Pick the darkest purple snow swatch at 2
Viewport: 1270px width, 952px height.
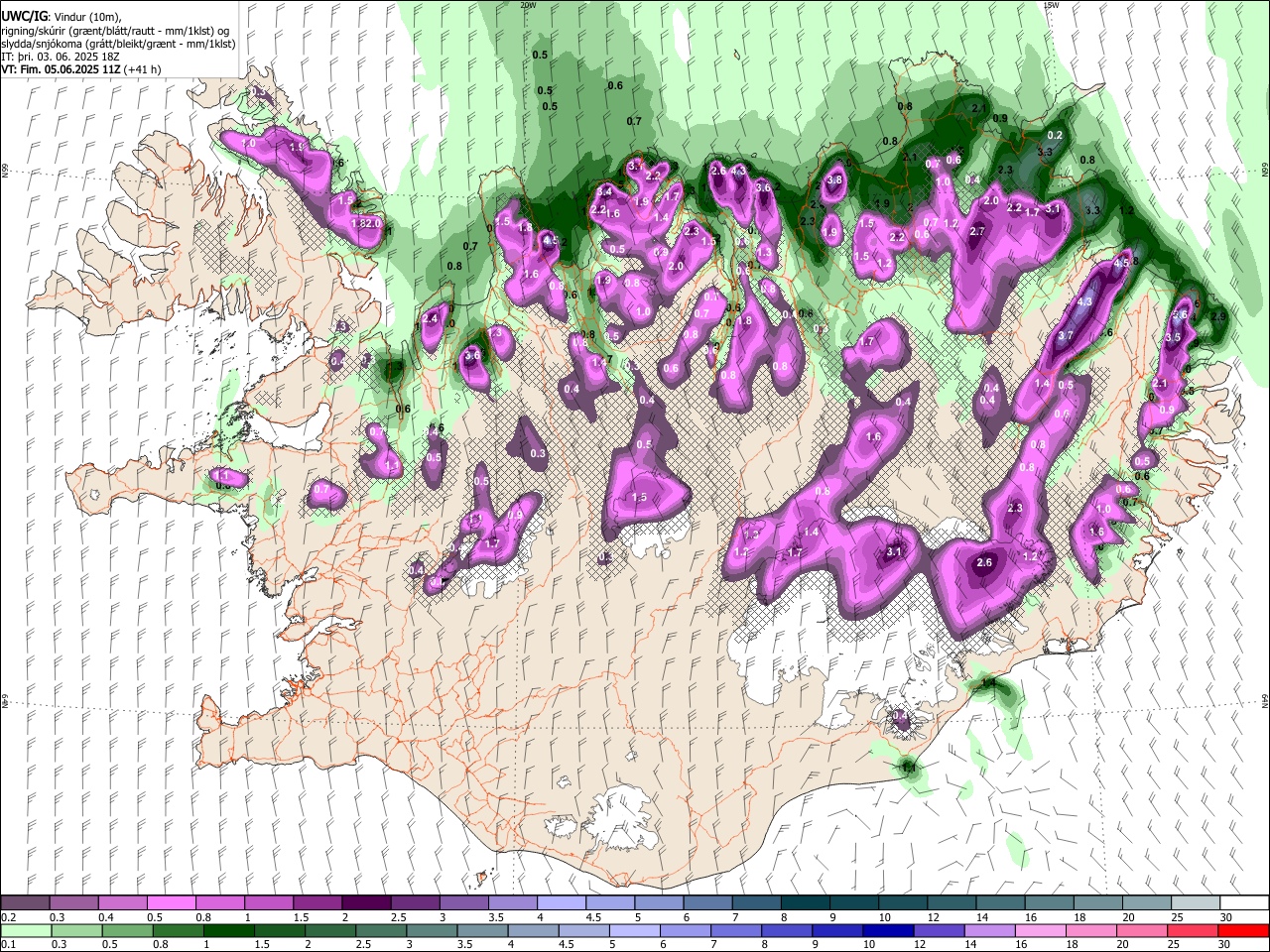tap(365, 902)
